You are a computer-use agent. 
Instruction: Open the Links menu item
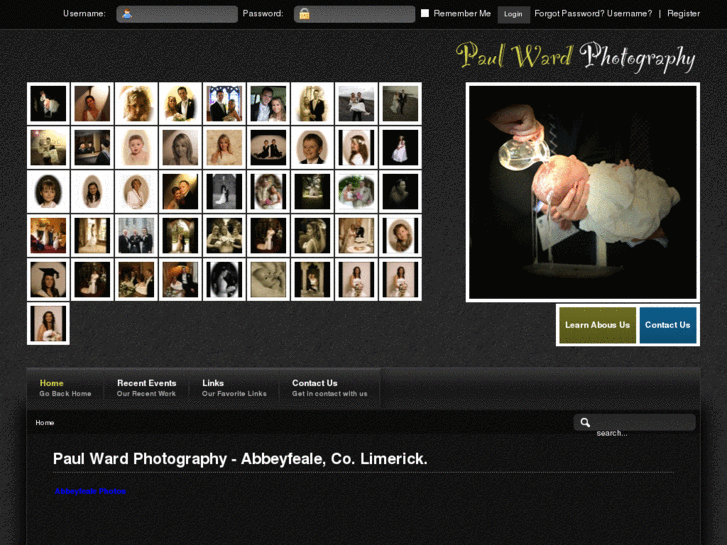click(x=234, y=388)
